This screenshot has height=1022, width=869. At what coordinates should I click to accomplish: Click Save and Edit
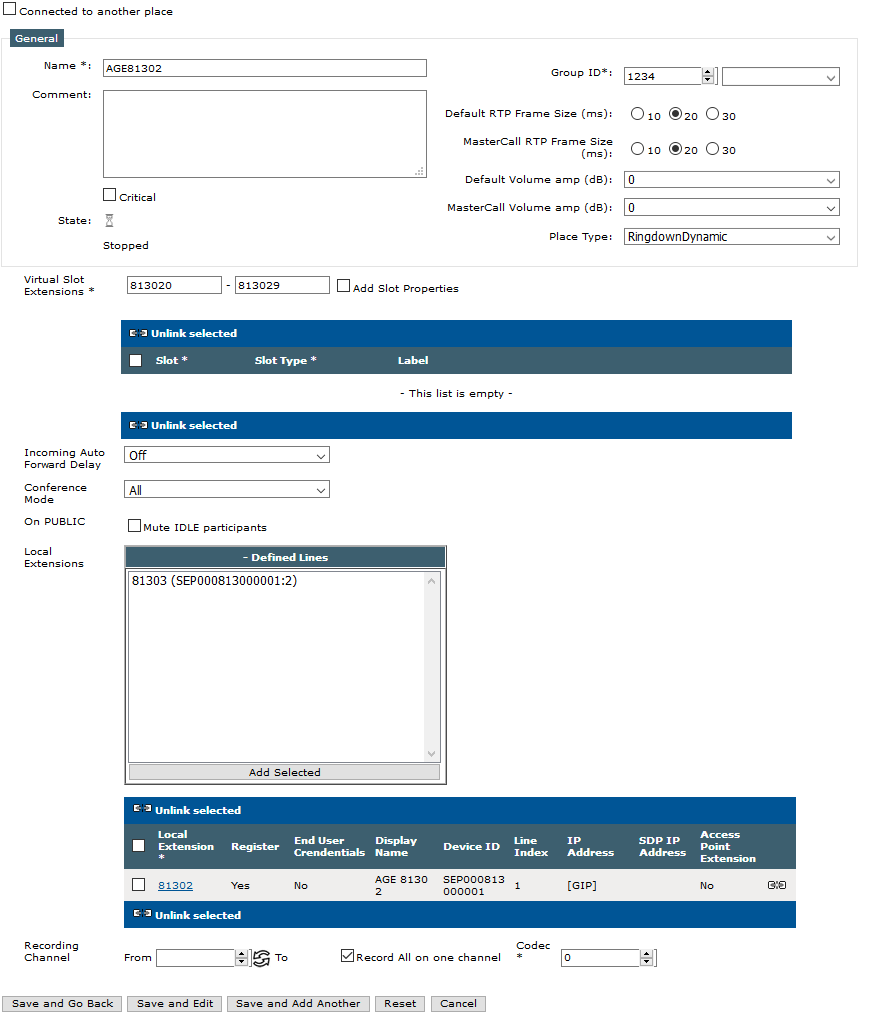click(x=175, y=1004)
